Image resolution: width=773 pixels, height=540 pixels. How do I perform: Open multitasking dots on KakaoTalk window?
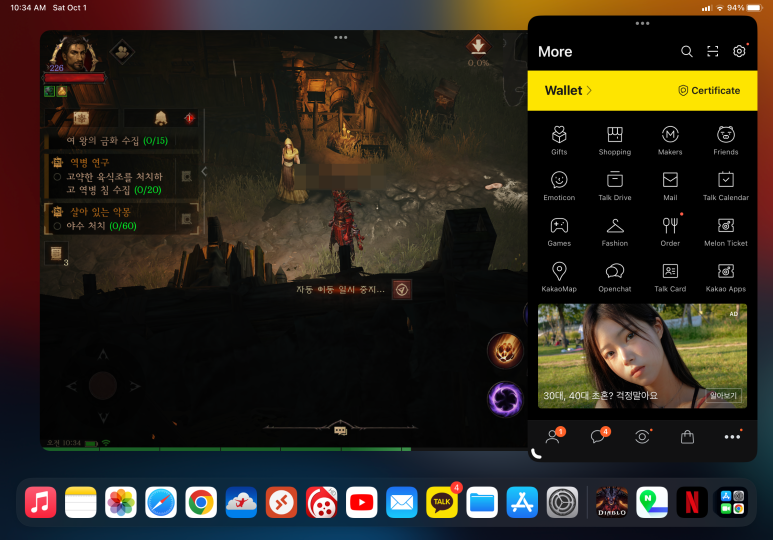642,23
